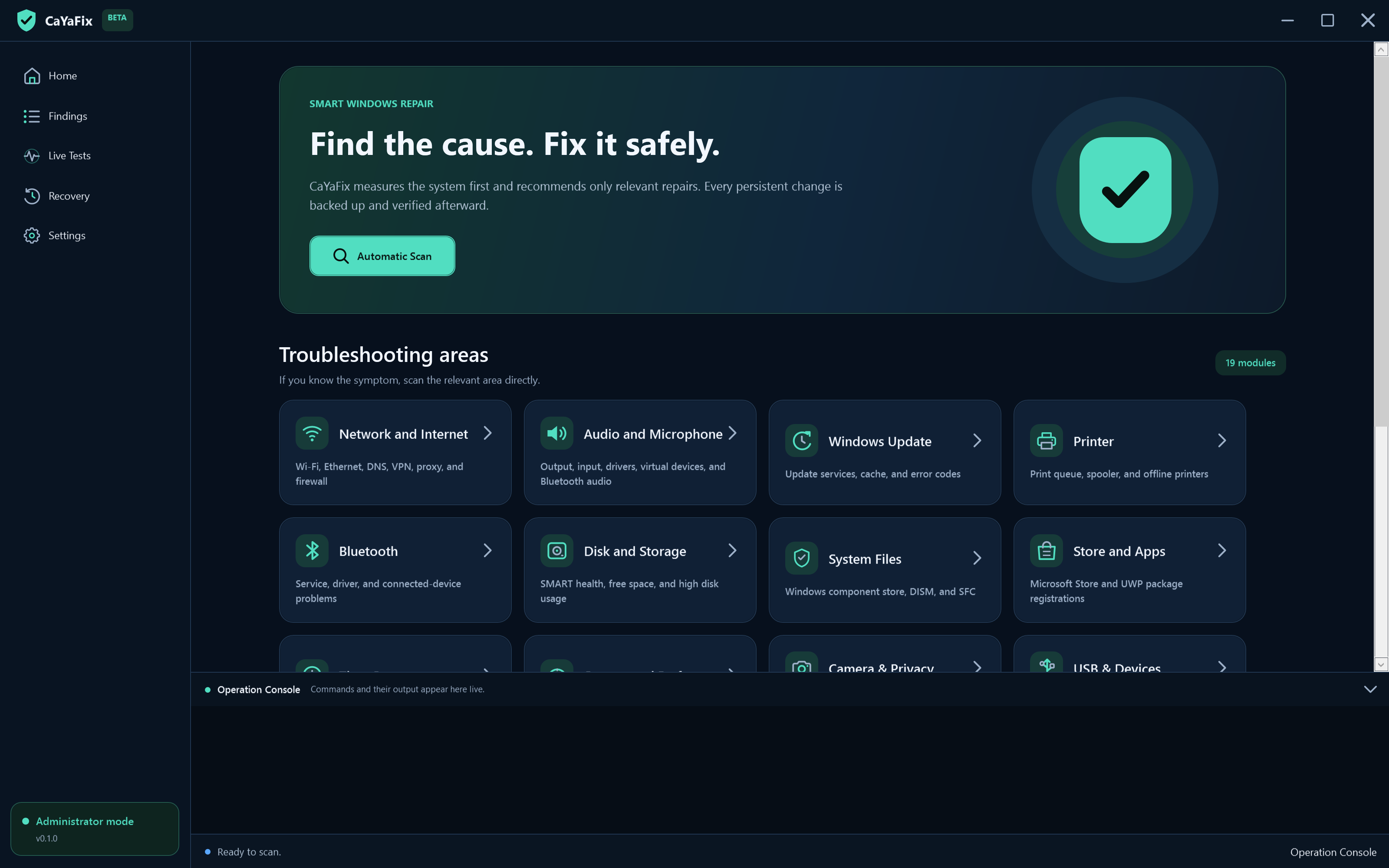
Task: Click the BETA badge next to CaYaFix
Action: pos(117,20)
